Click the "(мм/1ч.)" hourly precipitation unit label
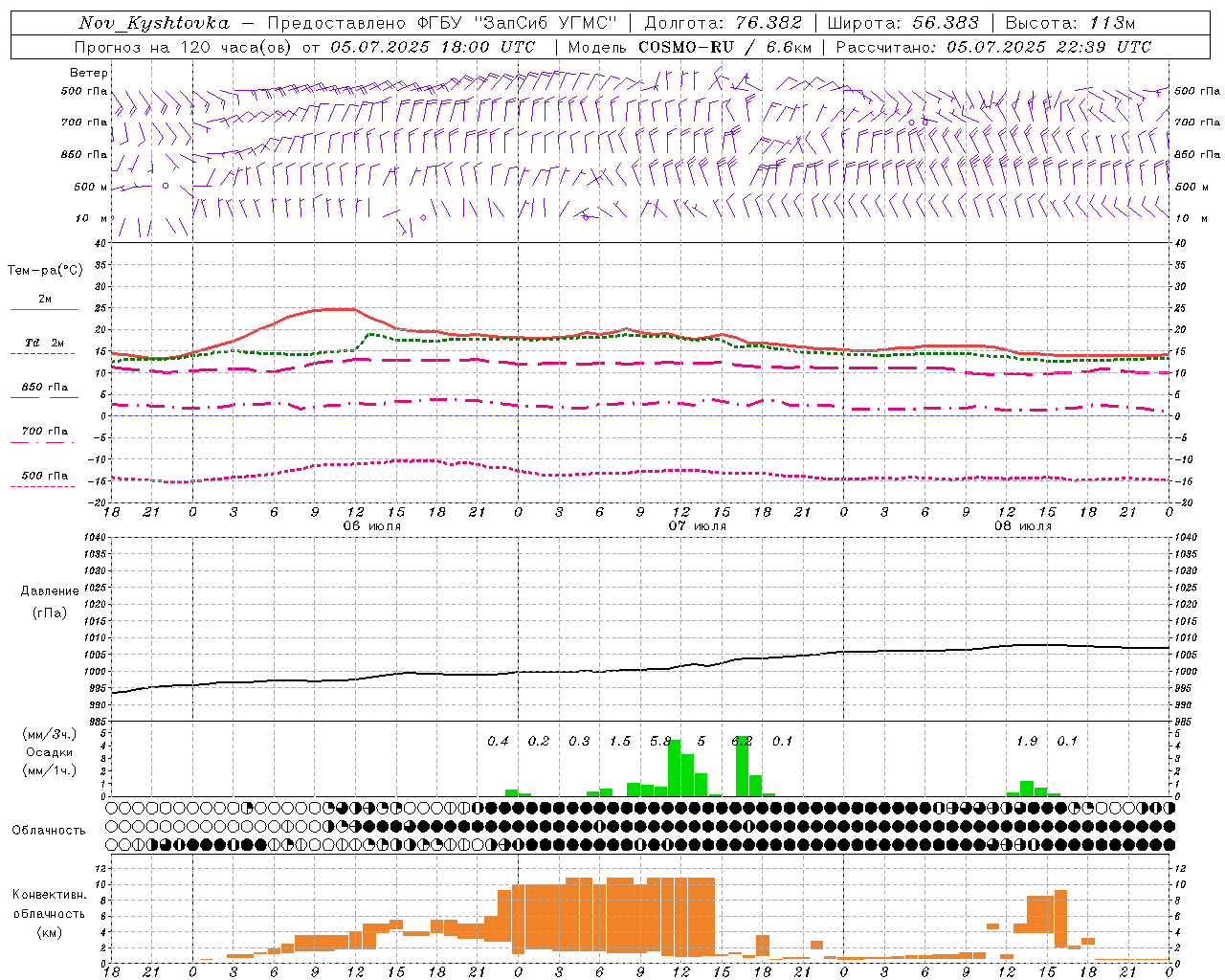1225x980 pixels. pos(49,770)
